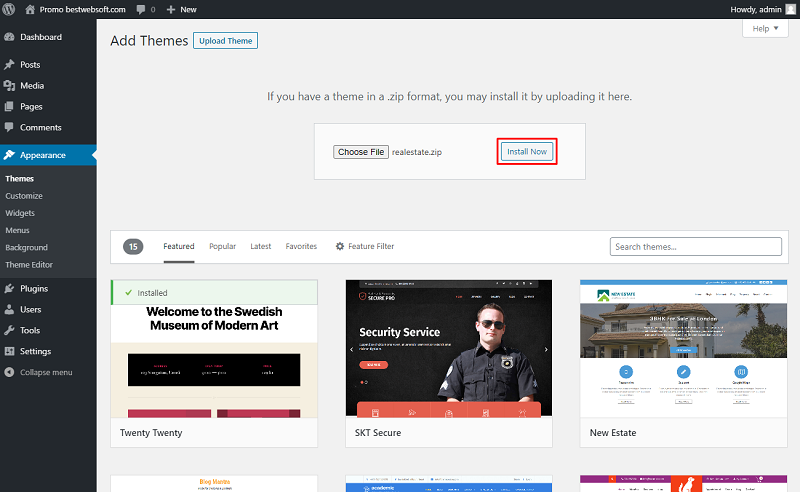Click the SKT Secure theme name
Screen dimensions: 800x492
378,433
